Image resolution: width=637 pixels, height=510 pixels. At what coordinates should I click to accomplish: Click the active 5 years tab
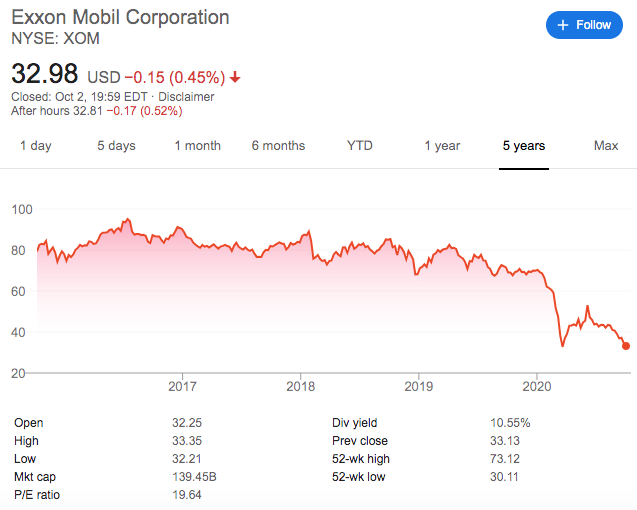[524, 145]
